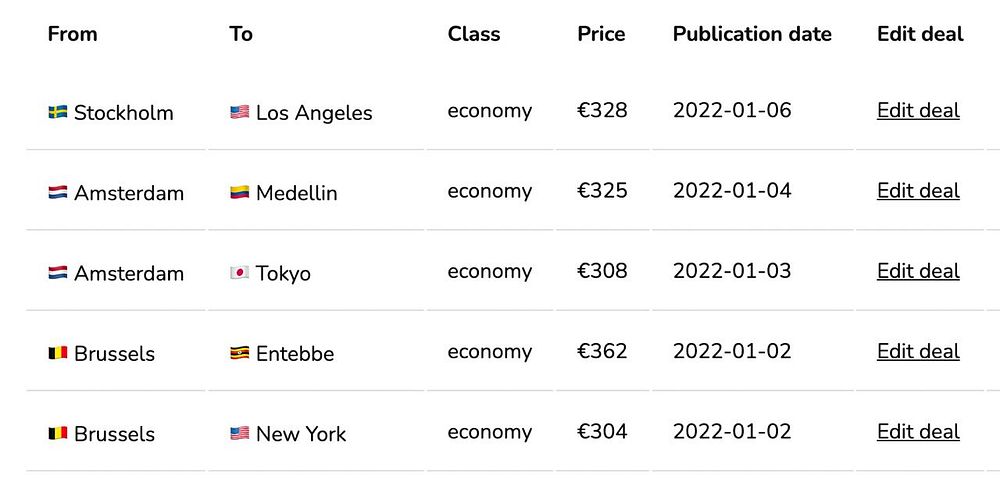Click the US flag beside New York

coord(240,434)
